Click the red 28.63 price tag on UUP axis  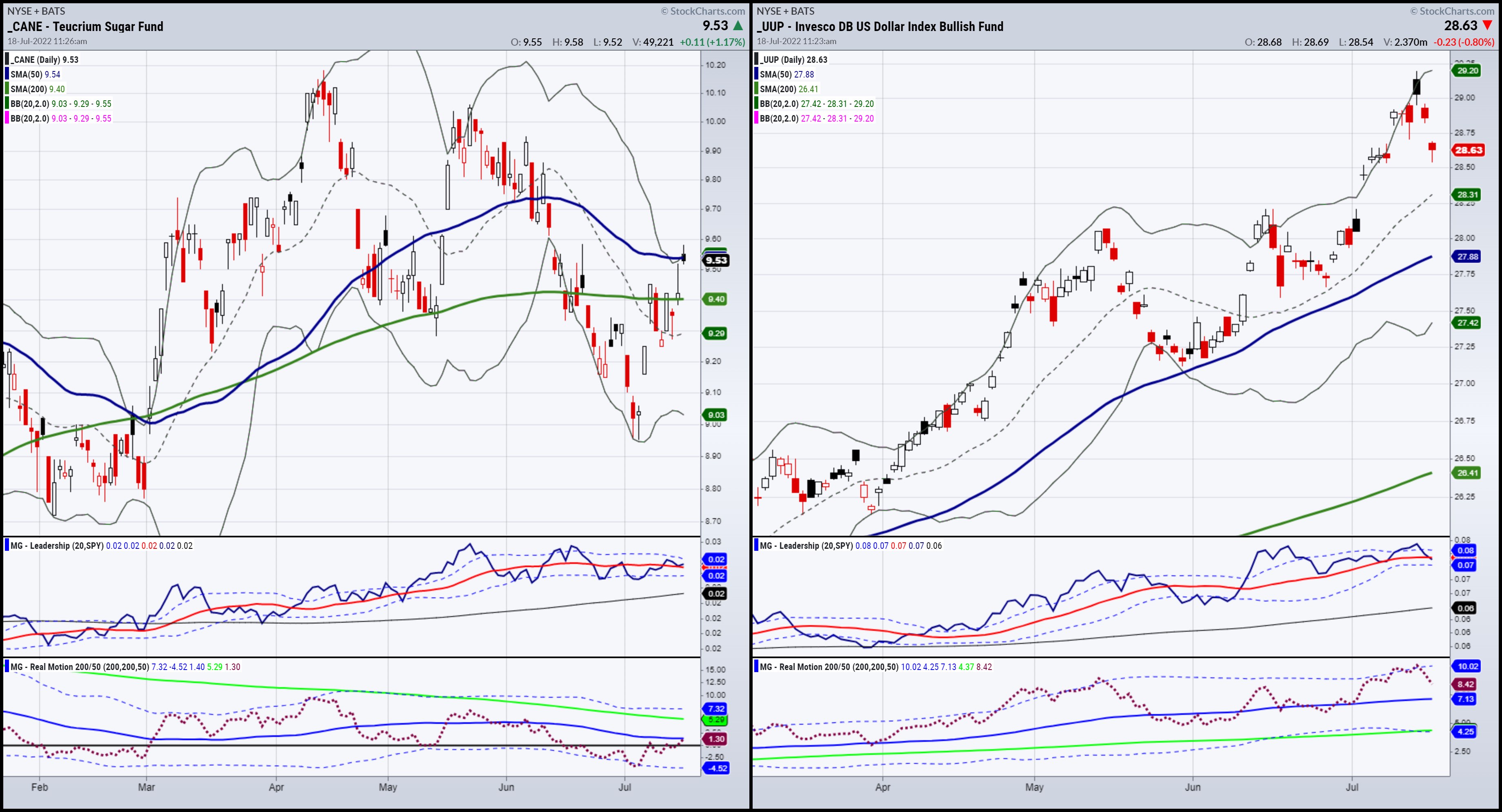click(1468, 151)
